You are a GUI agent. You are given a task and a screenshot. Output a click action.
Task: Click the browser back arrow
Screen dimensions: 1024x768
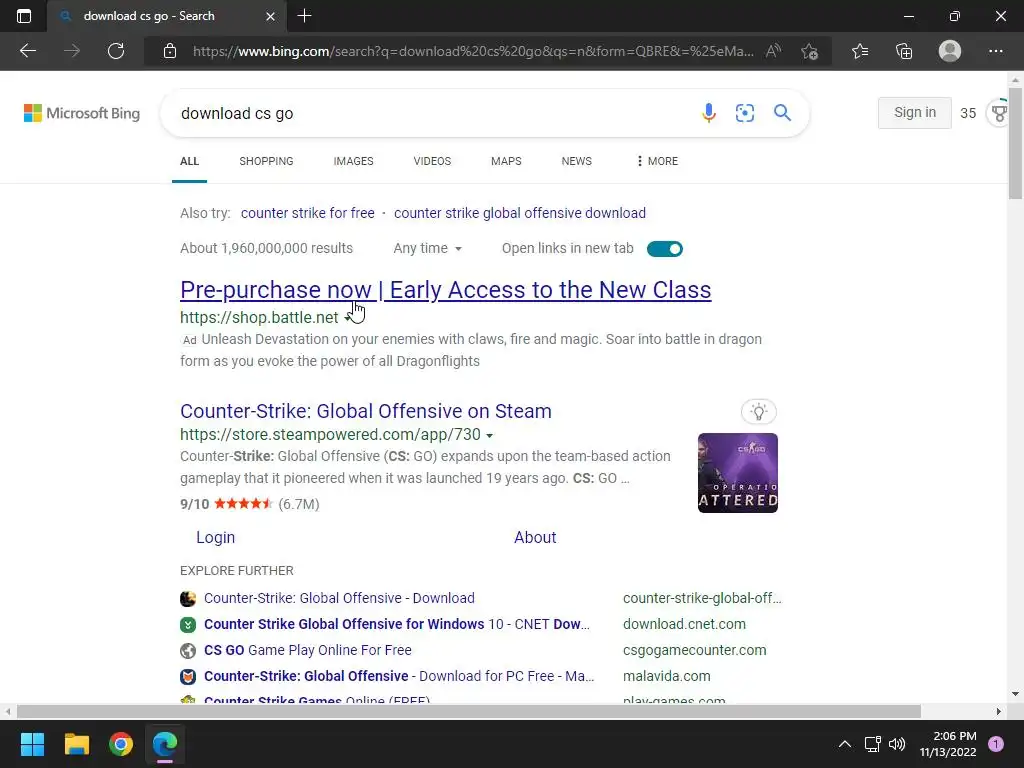click(x=27, y=51)
